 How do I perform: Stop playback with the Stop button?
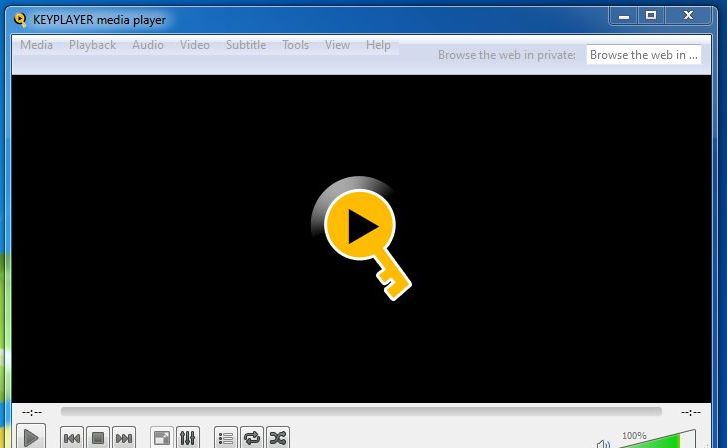click(x=98, y=438)
